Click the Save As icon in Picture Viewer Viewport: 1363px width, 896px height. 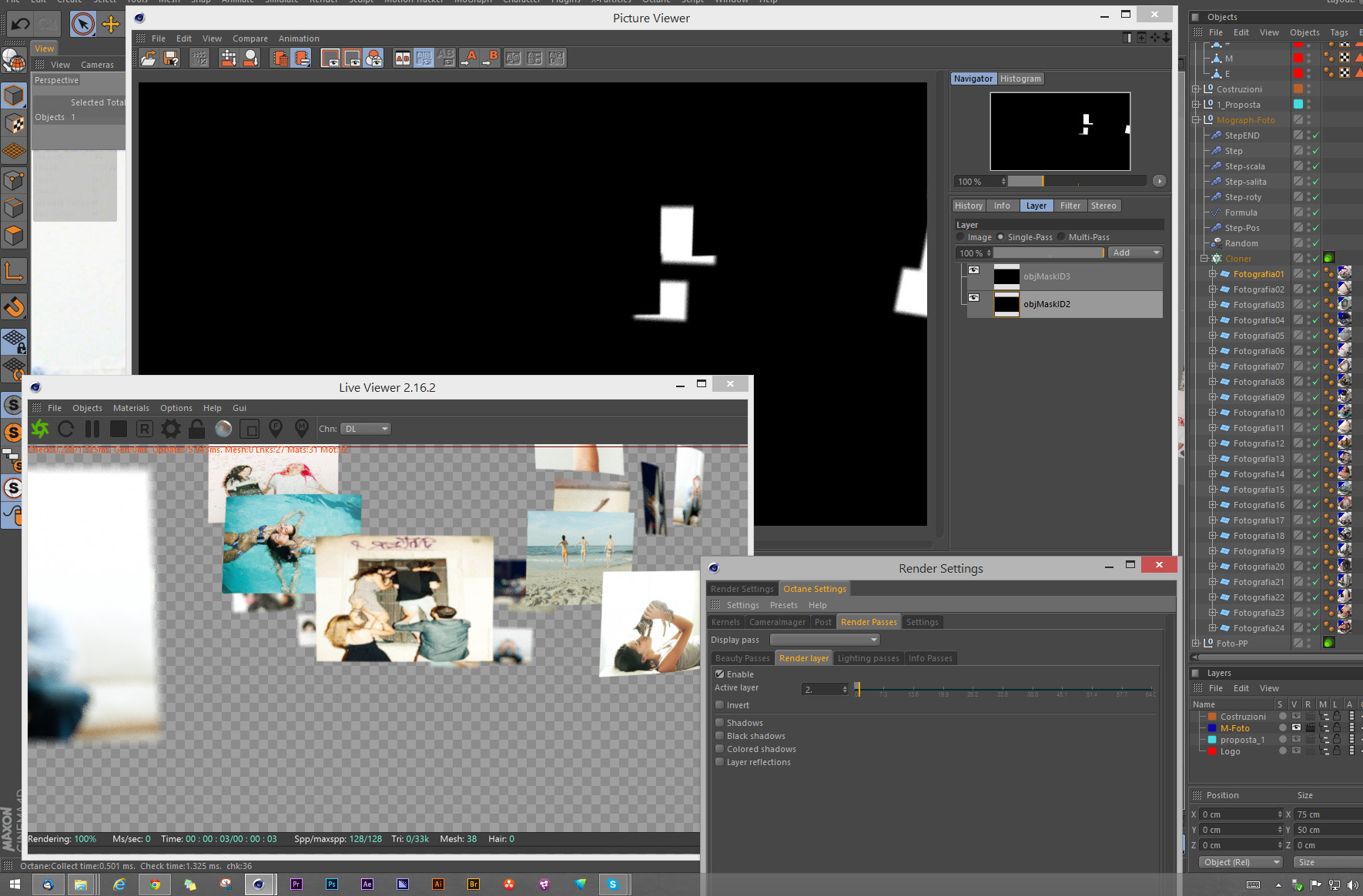point(171,58)
